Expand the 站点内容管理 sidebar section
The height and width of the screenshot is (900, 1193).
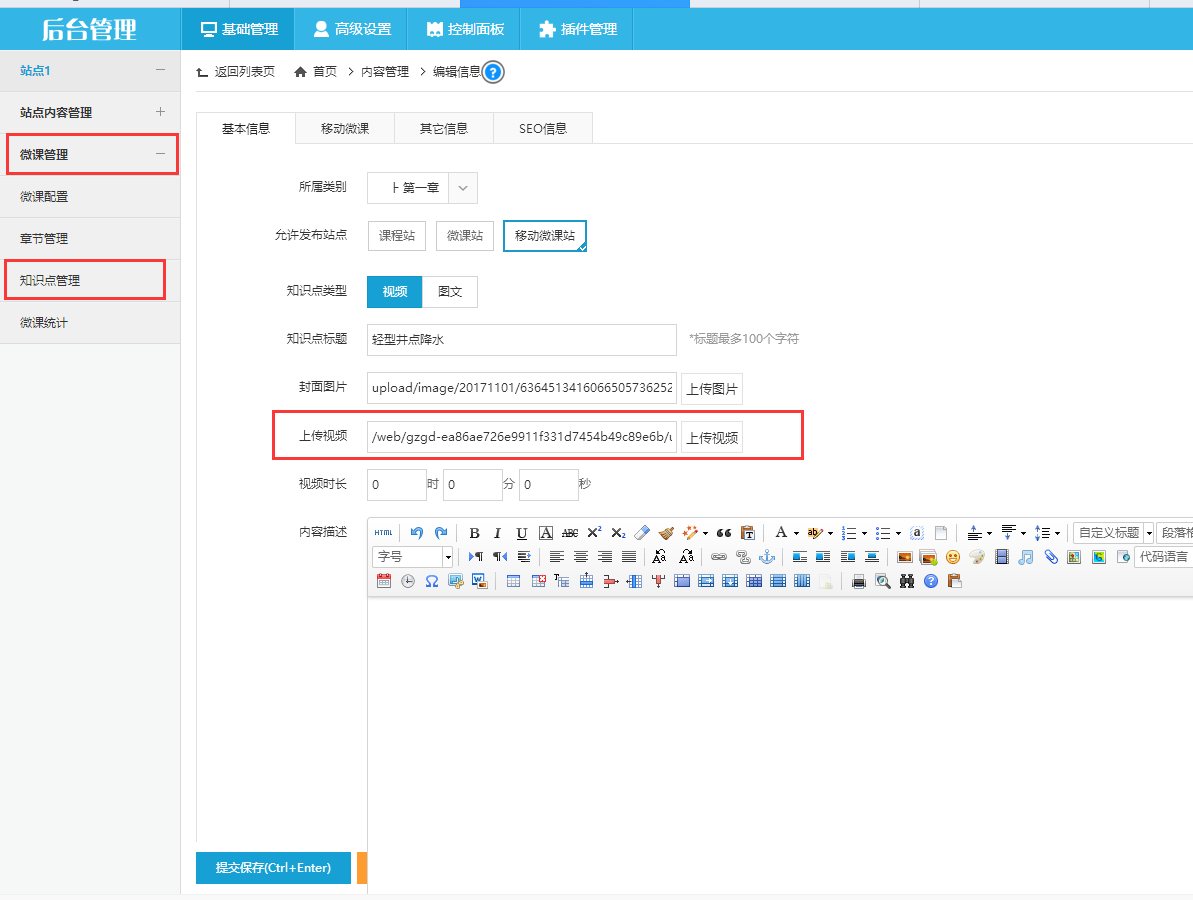[x=160, y=112]
